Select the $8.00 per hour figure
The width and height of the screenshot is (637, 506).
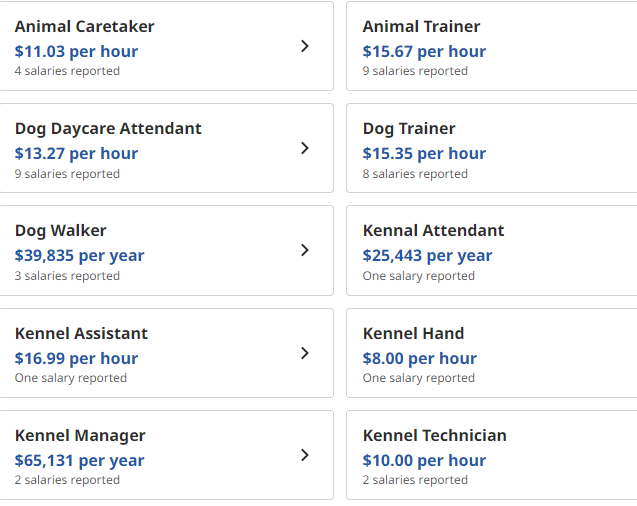(x=420, y=359)
